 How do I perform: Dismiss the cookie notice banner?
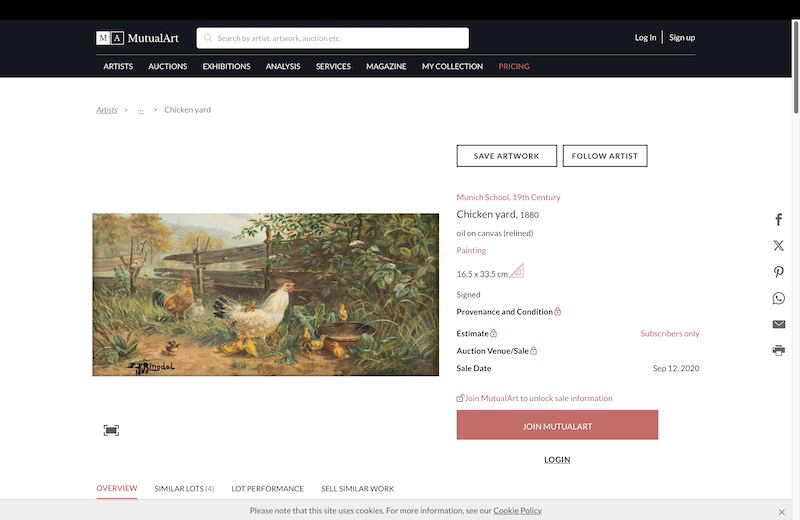click(x=782, y=512)
